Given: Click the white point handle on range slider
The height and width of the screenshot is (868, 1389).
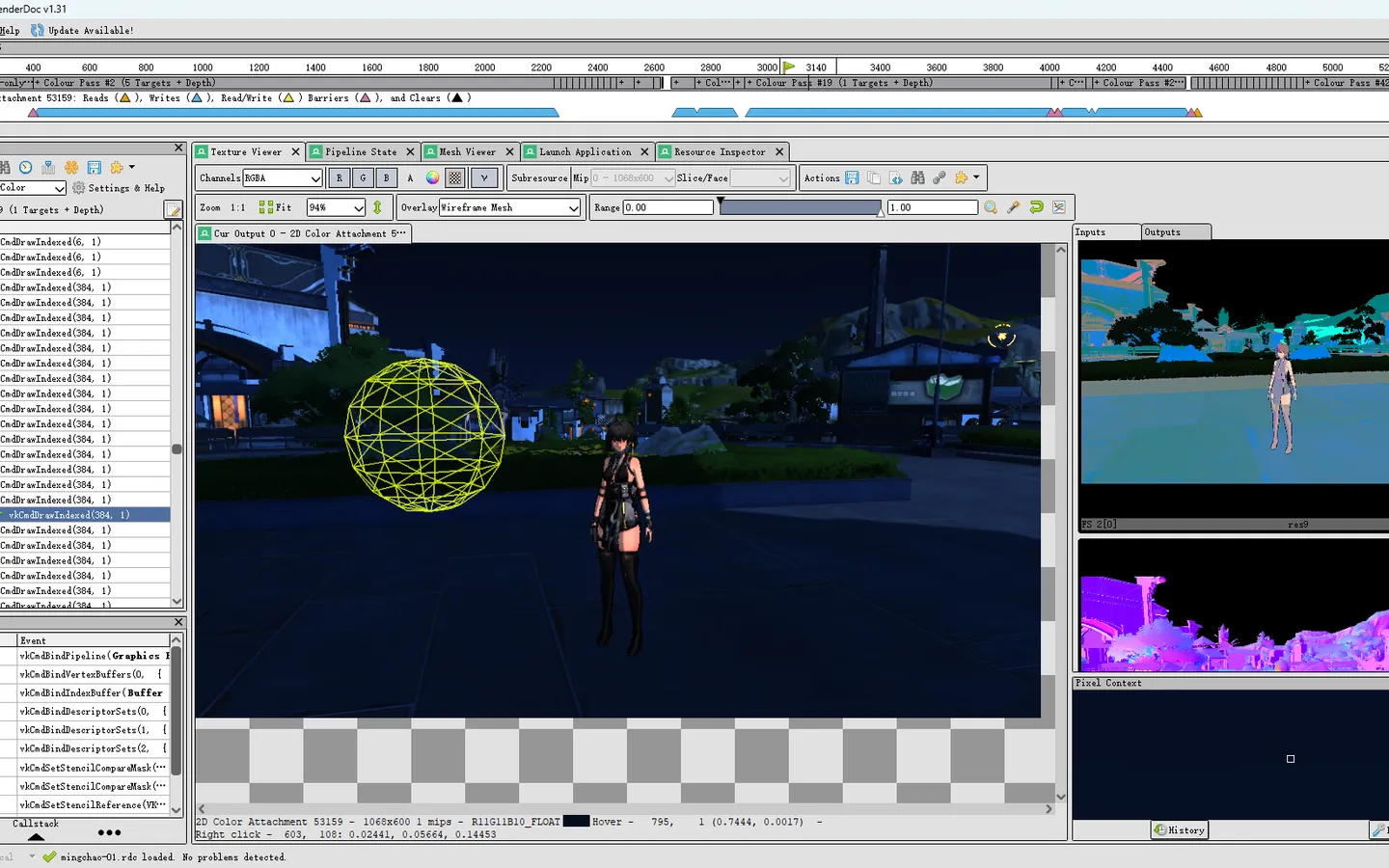Looking at the screenshot, I should pyautogui.click(x=881, y=214).
